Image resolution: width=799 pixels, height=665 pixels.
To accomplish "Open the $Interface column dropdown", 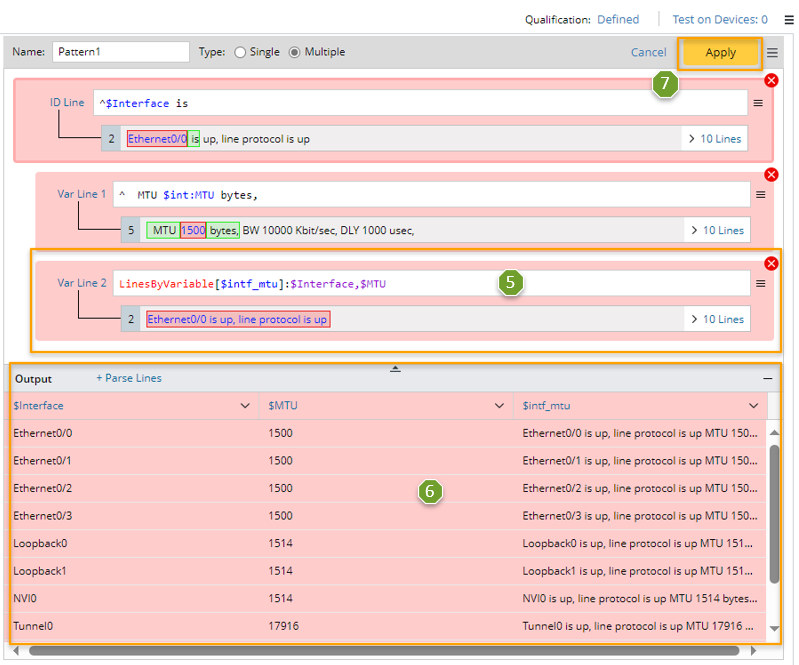I will [x=246, y=406].
